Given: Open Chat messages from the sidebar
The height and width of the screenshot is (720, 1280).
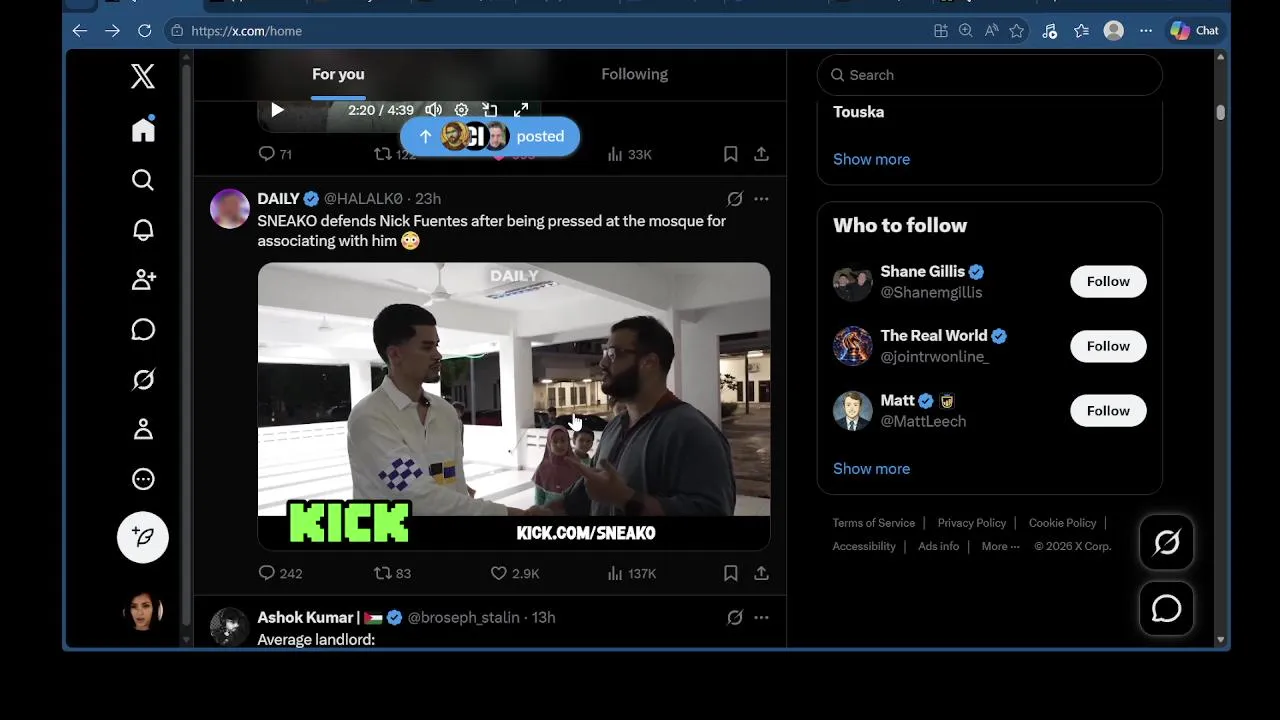Looking at the screenshot, I should [143, 329].
